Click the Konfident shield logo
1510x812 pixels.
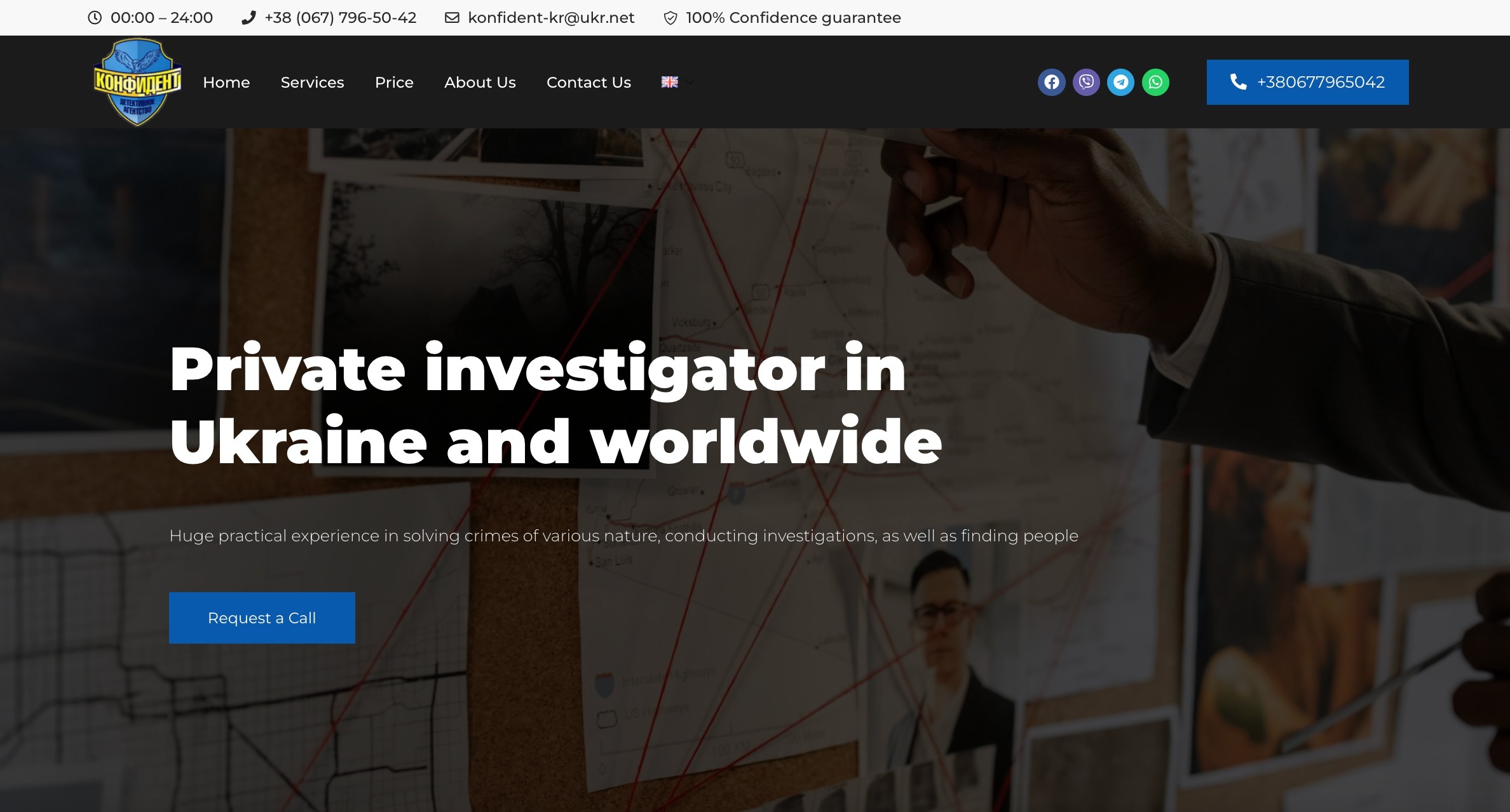click(137, 82)
